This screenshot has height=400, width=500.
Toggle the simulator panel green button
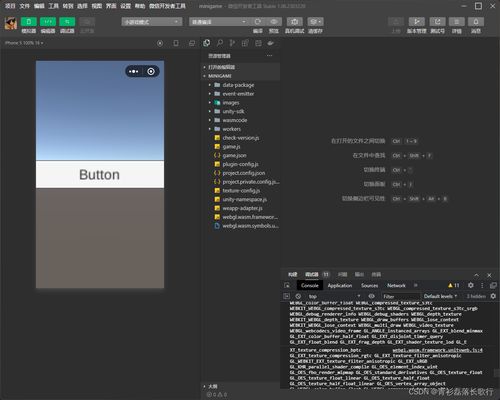tap(29, 22)
